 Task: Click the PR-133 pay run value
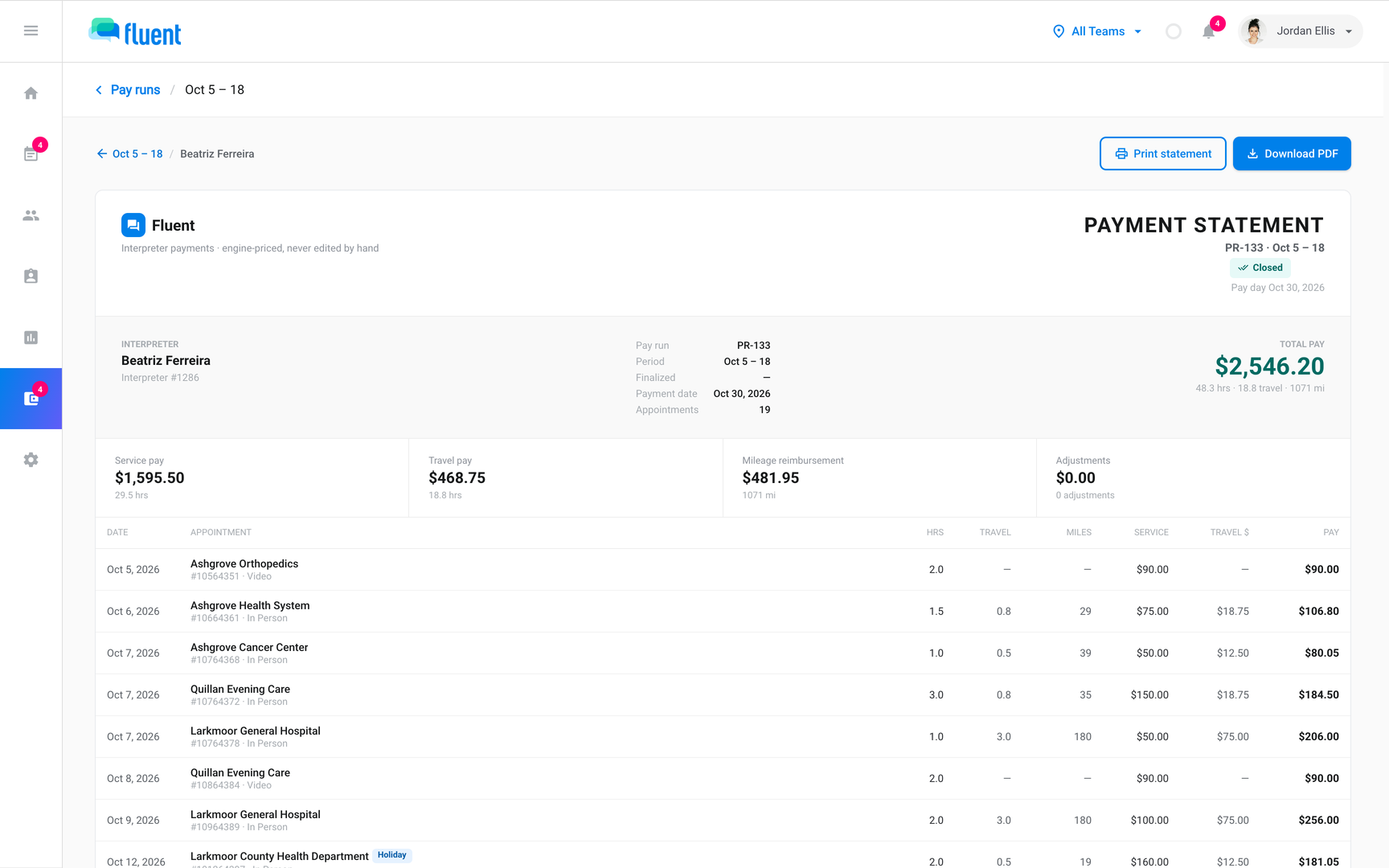tap(753, 346)
